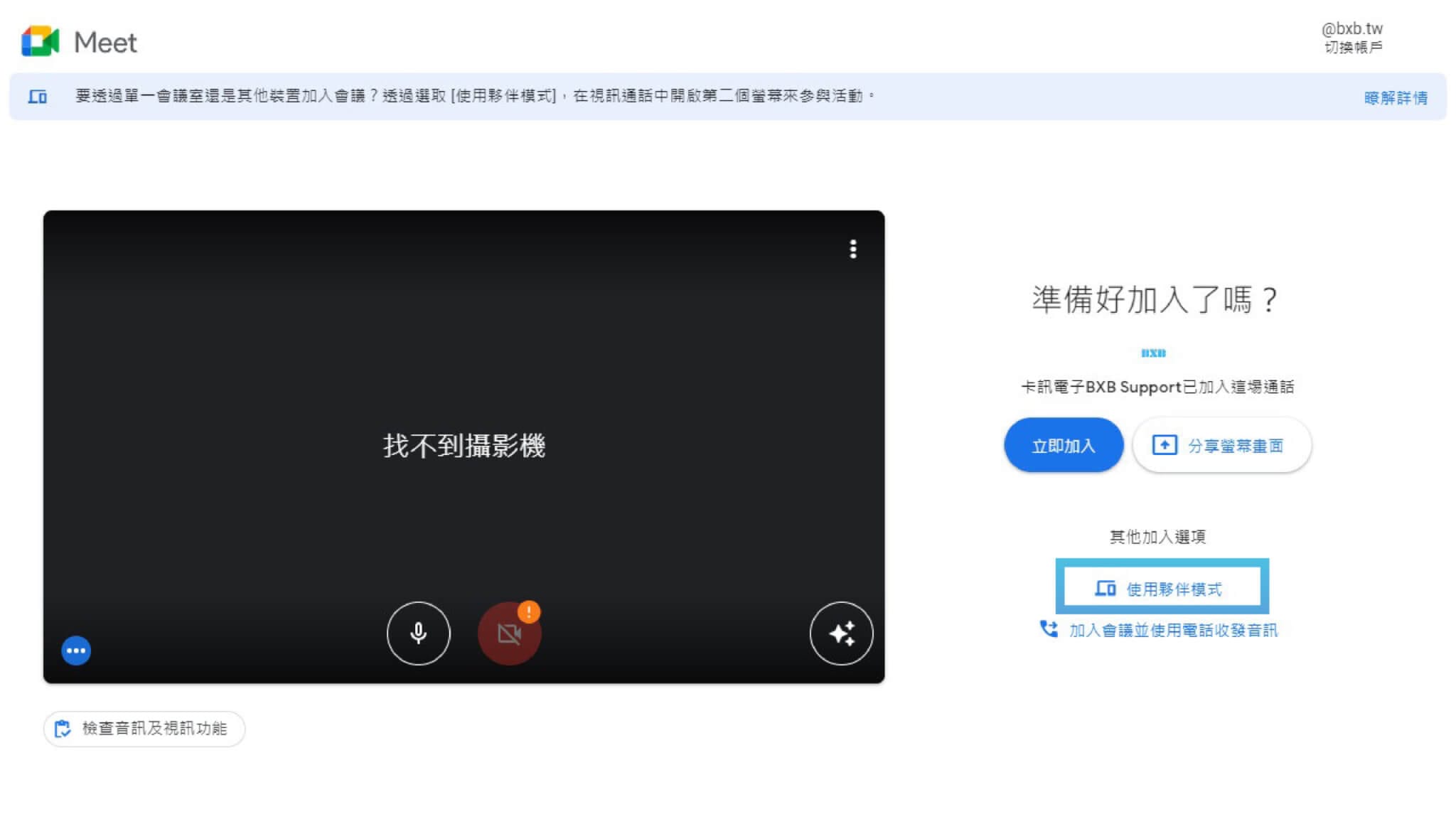Click the clipboard icon on 檢查音訊及視訊功能
The image size is (1456, 819).
[63, 729]
